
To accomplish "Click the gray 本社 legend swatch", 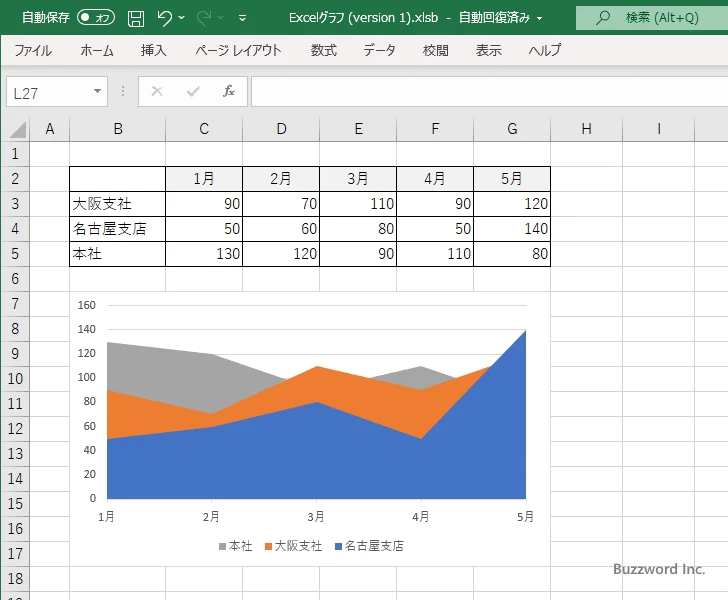I will click(x=222, y=547).
